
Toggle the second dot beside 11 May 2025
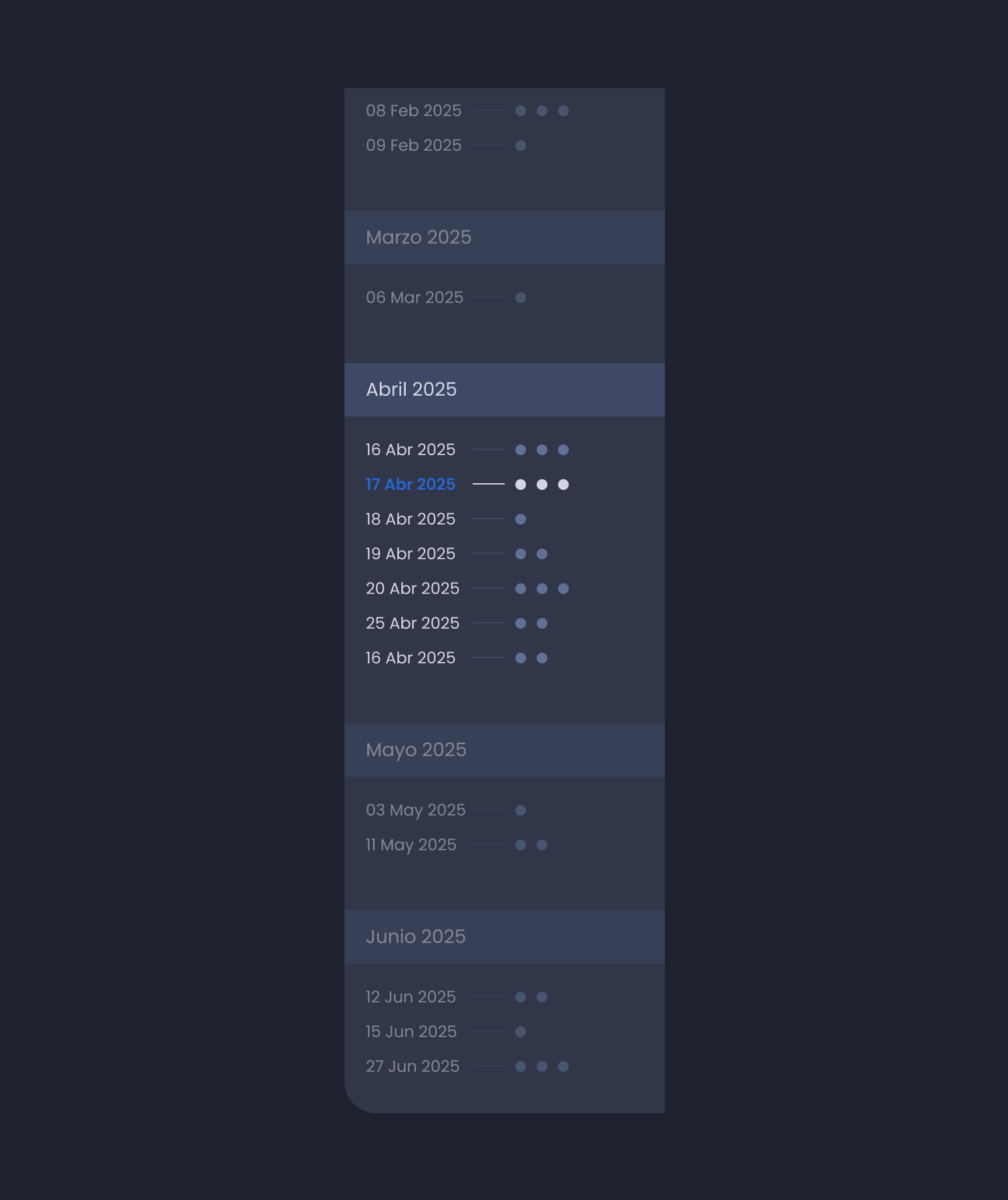[543, 844]
